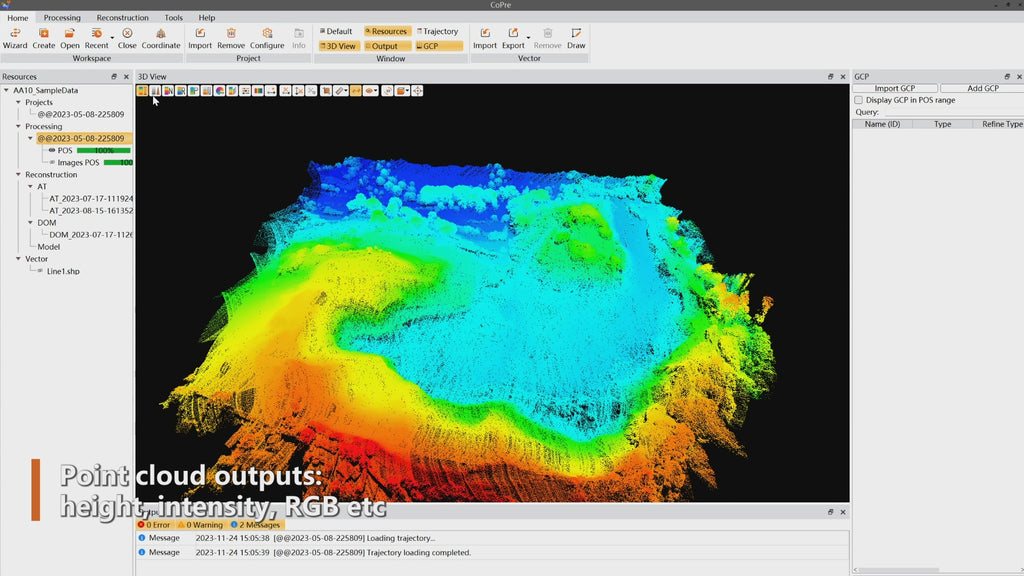
Task: Toggle POS layer visibility eye icon
Action: click(x=52, y=151)
